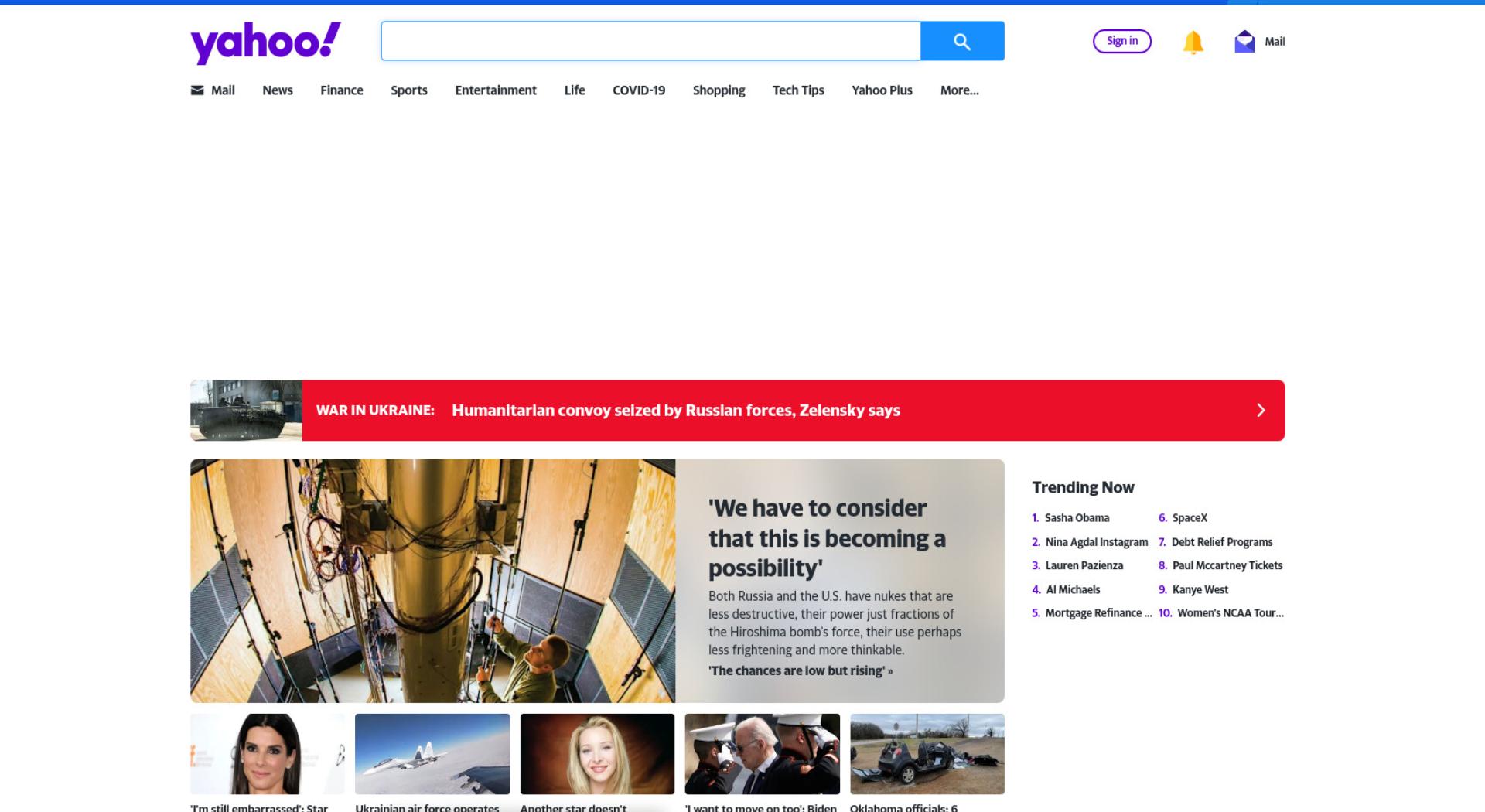This screenshot has height=812, width=1485.
Task: Open the Entertainment section
Action: click(x=496, y=90)
